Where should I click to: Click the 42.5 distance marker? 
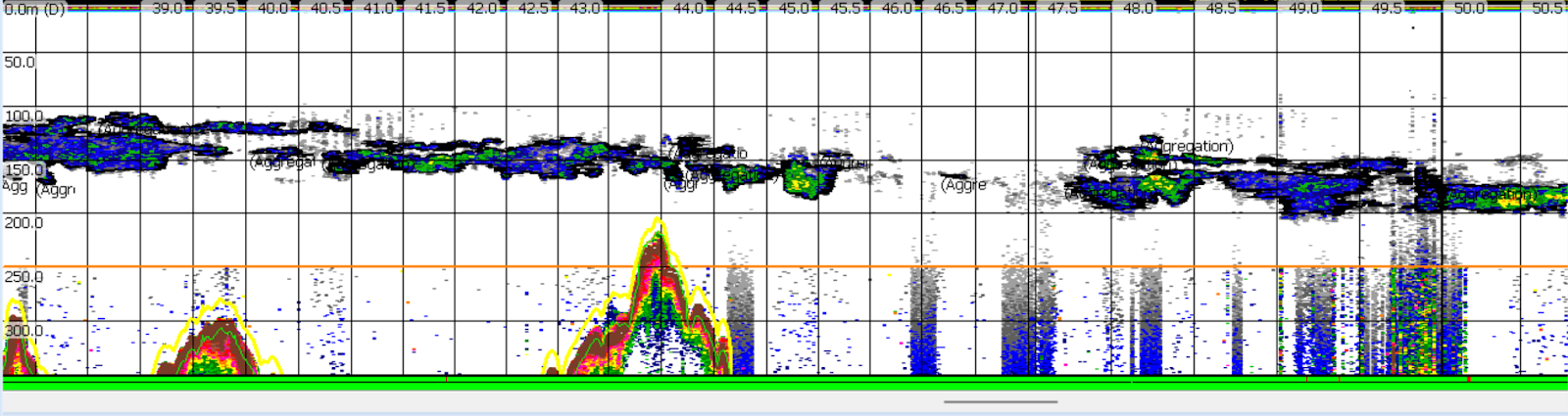(x=533, y=8)
